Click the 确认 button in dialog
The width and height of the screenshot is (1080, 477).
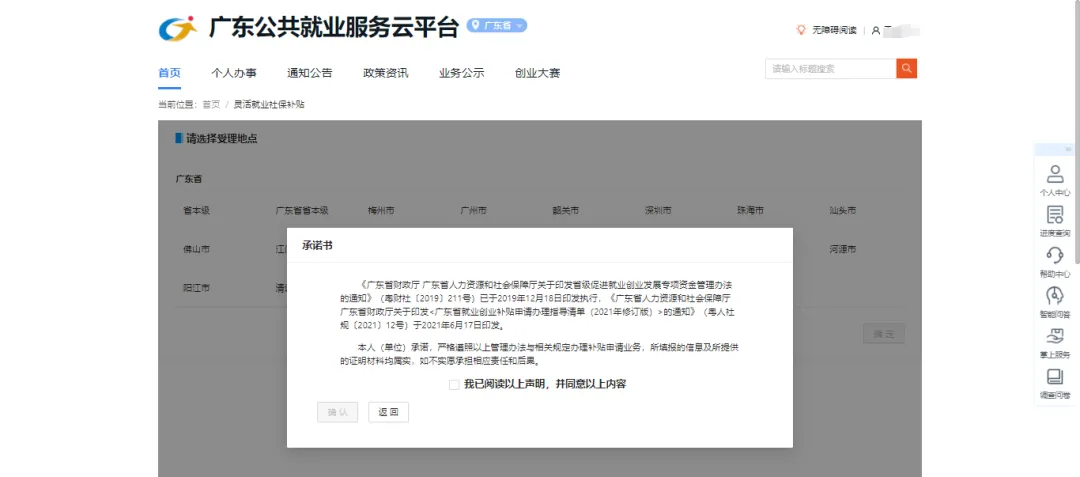(x=337, y=412)
